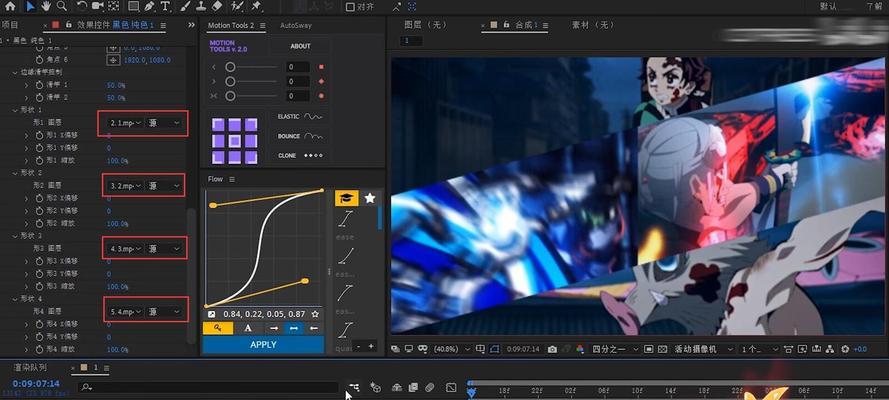Open the Flow panel menu
The image size is (889, 400).
tap(232, 179)
